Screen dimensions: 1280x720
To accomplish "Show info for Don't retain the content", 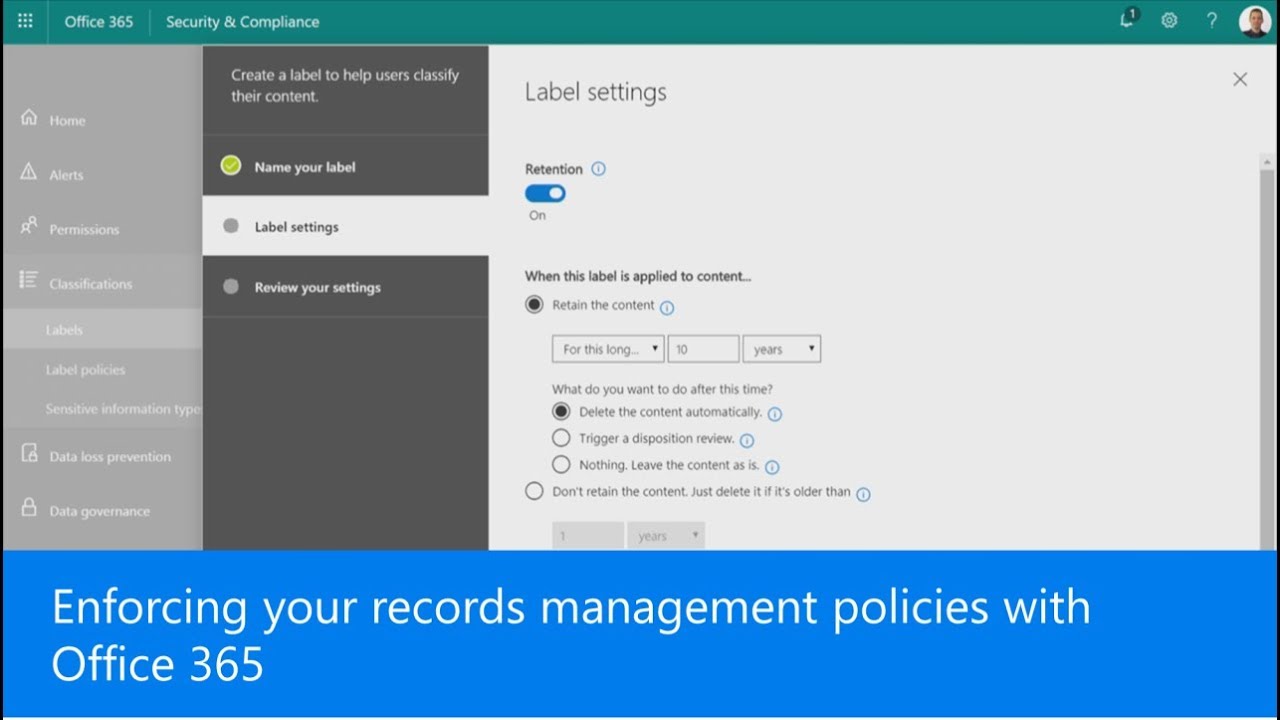I will click(x=863, y=494).
